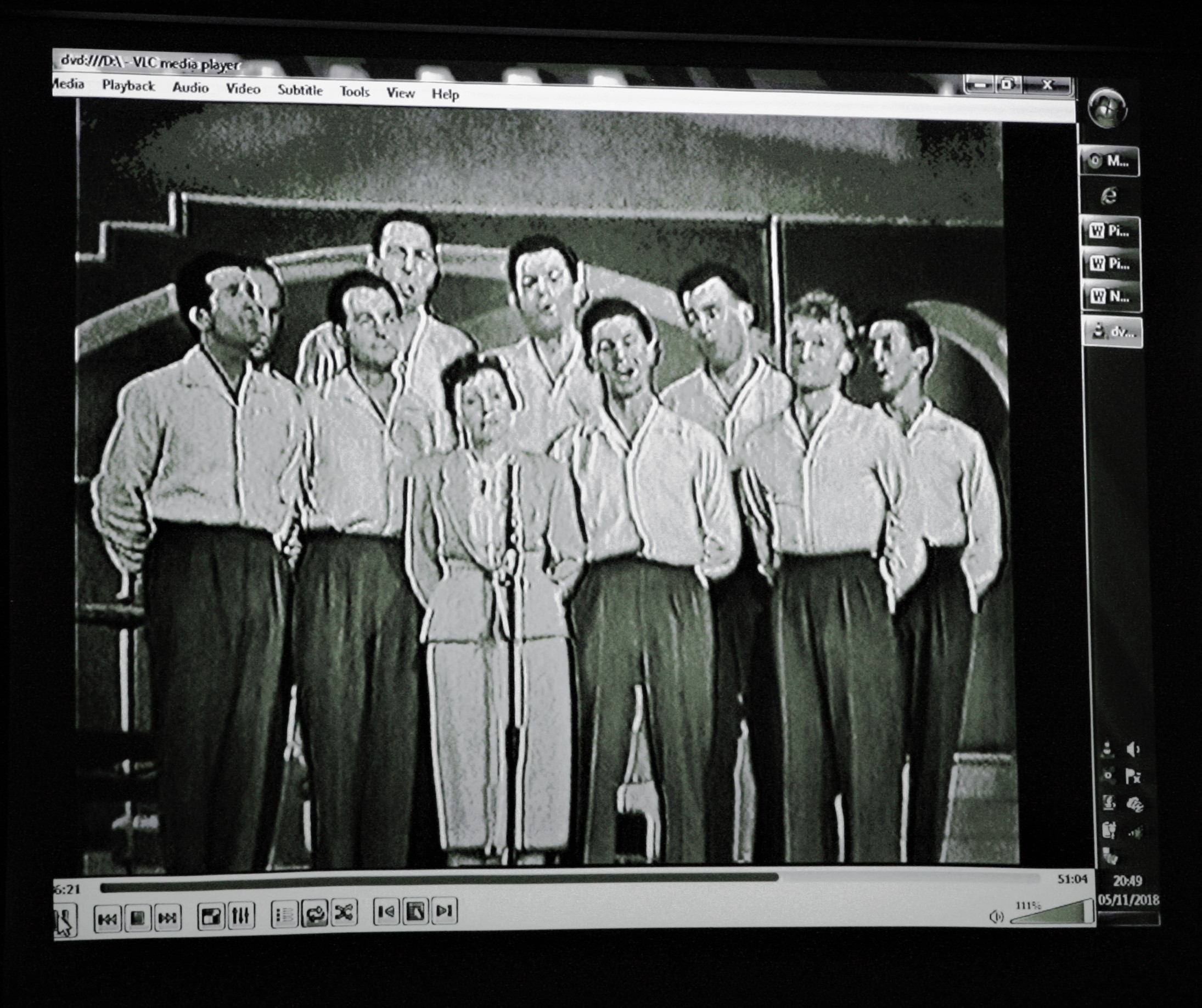The image size is (1202, 1008).
Task: Stop playback with the stop button
Action: click(x=137, y=919)
